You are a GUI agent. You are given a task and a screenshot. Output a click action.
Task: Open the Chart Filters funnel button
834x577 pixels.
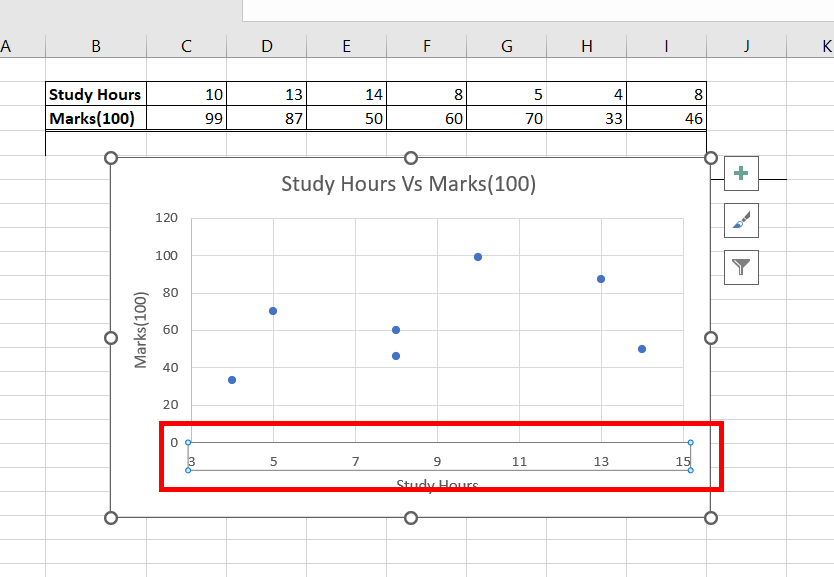741,267
